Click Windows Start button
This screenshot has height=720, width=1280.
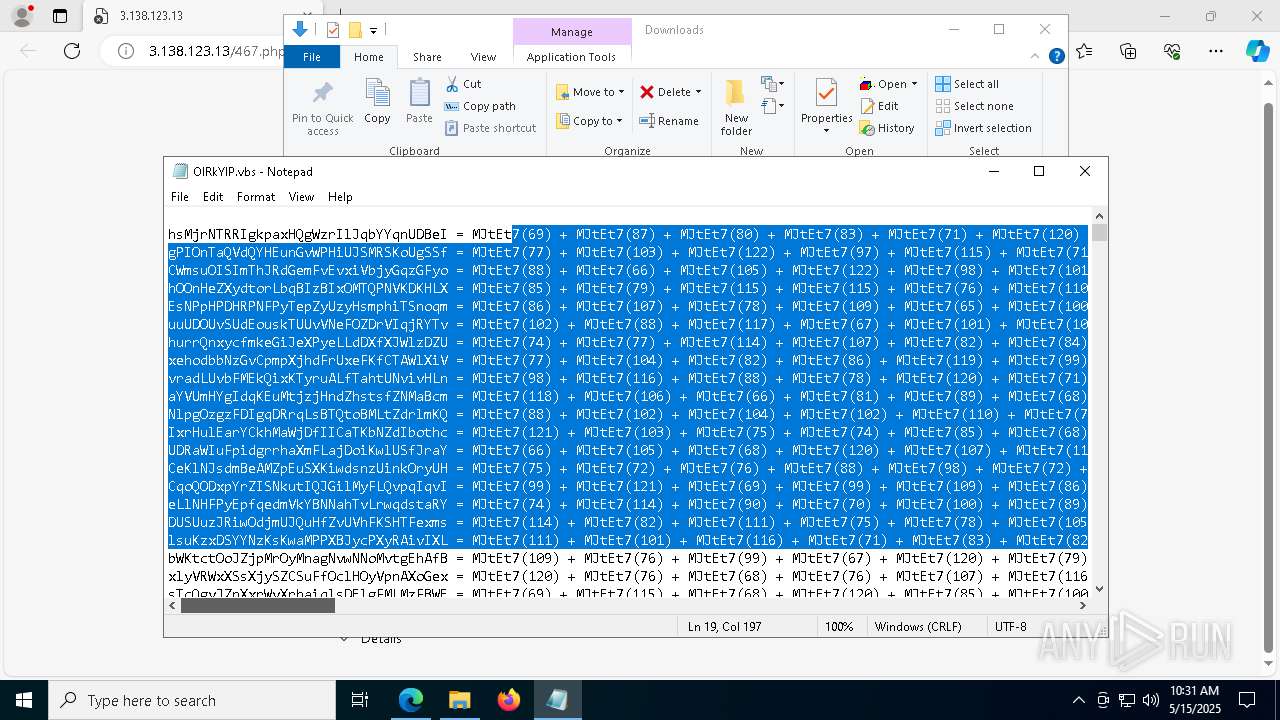coord(24,700)
